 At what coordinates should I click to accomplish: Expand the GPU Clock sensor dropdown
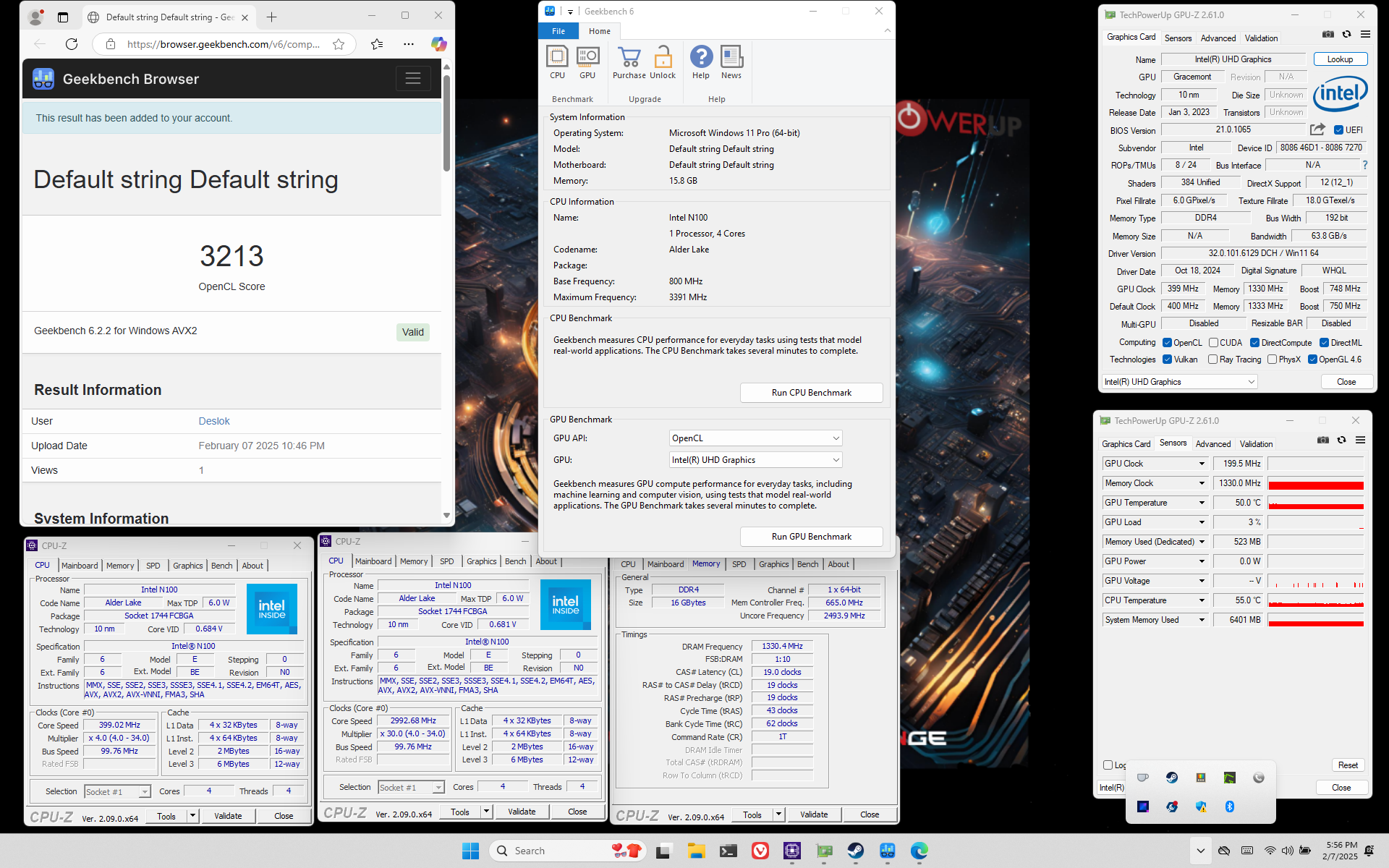(1202, 464)
